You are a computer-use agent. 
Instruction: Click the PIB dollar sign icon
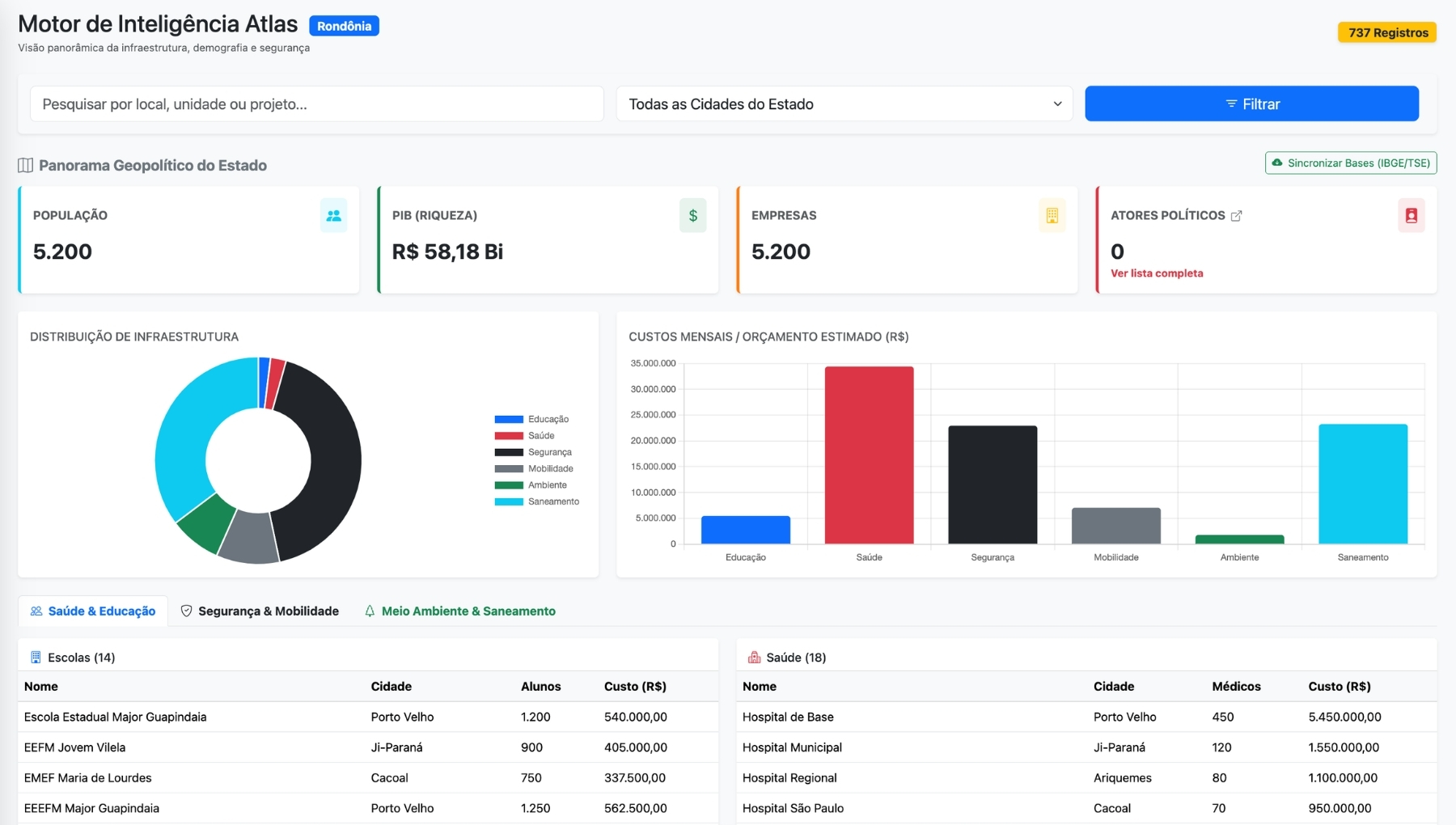(x=692, y=216)
